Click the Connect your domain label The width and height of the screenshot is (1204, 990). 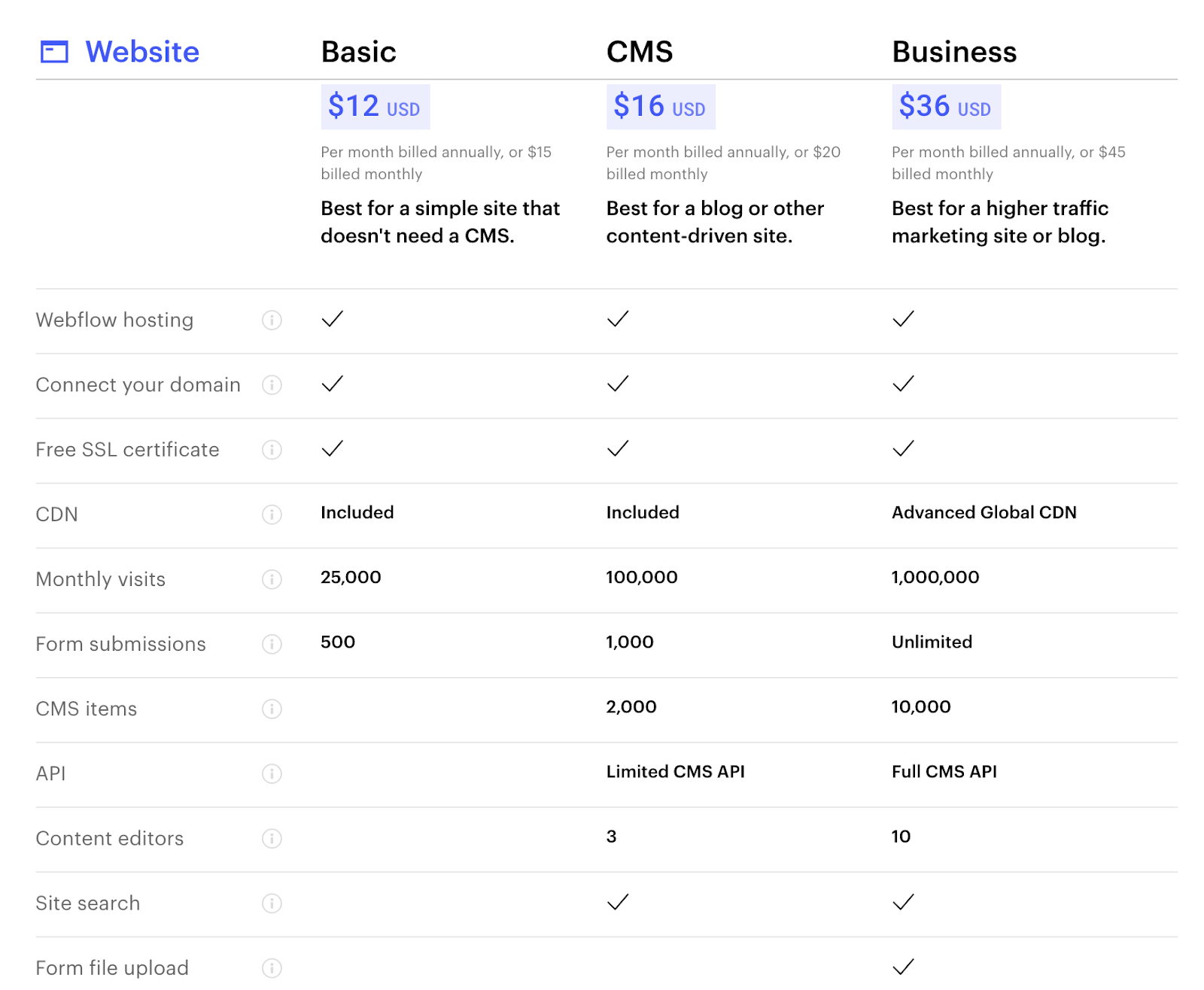click(x=138, y=384)
